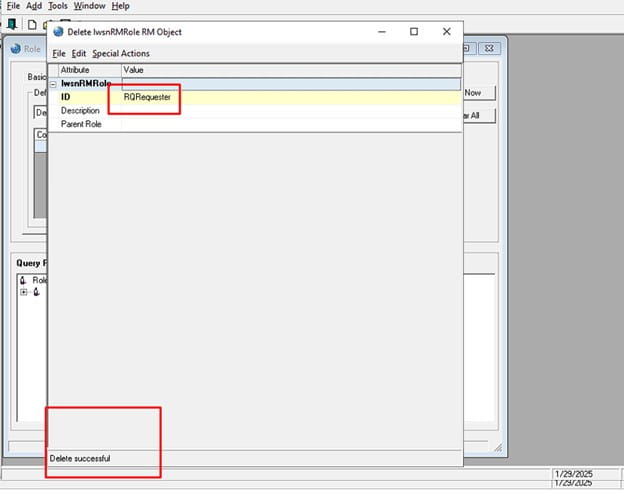Open the Help menu in main menu bar
The height and width of the screenshot is (501, 624).
point(120,6)
